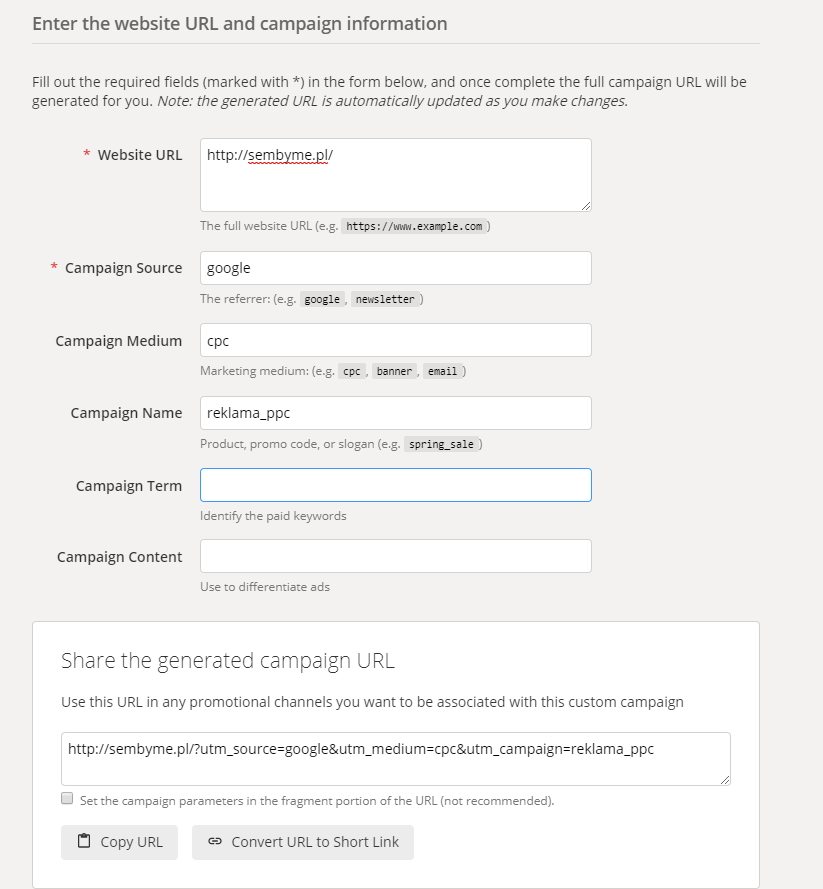This screenshot has height=889, width=823.
Task: Focus the empty Campaign Term field
Action: click(395, 485)
